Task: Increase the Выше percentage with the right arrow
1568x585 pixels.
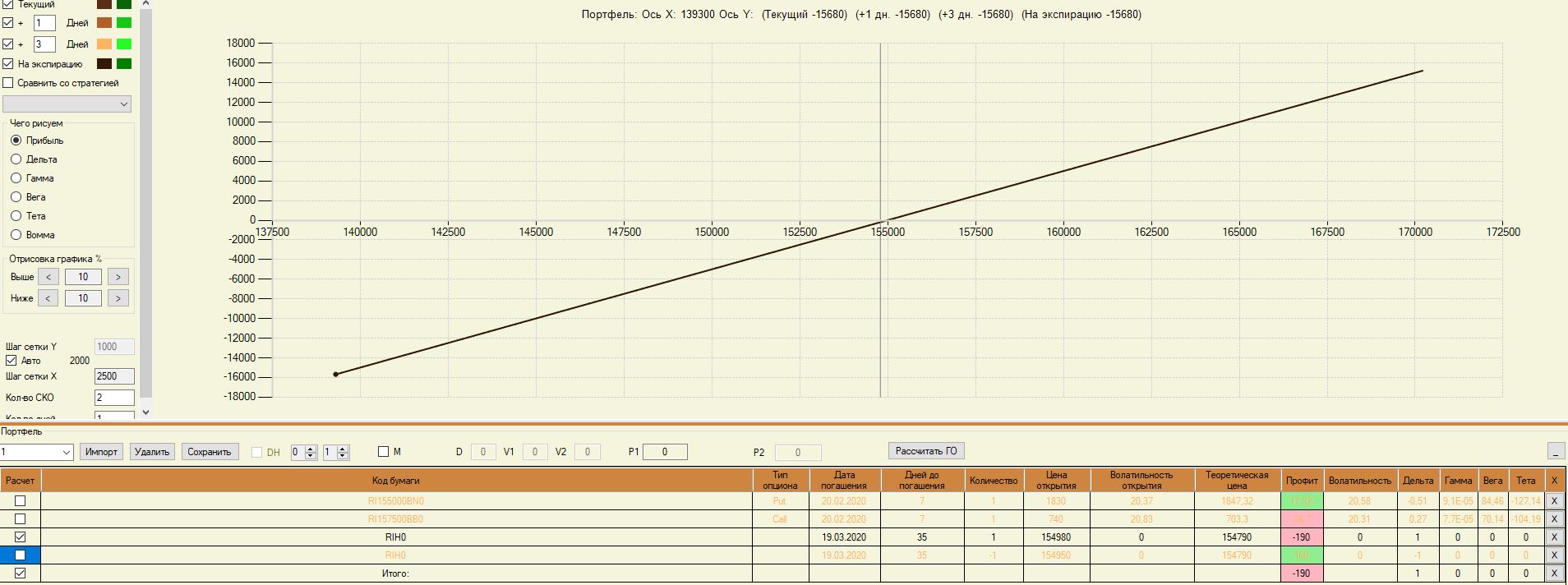Action: click(118, 277)
